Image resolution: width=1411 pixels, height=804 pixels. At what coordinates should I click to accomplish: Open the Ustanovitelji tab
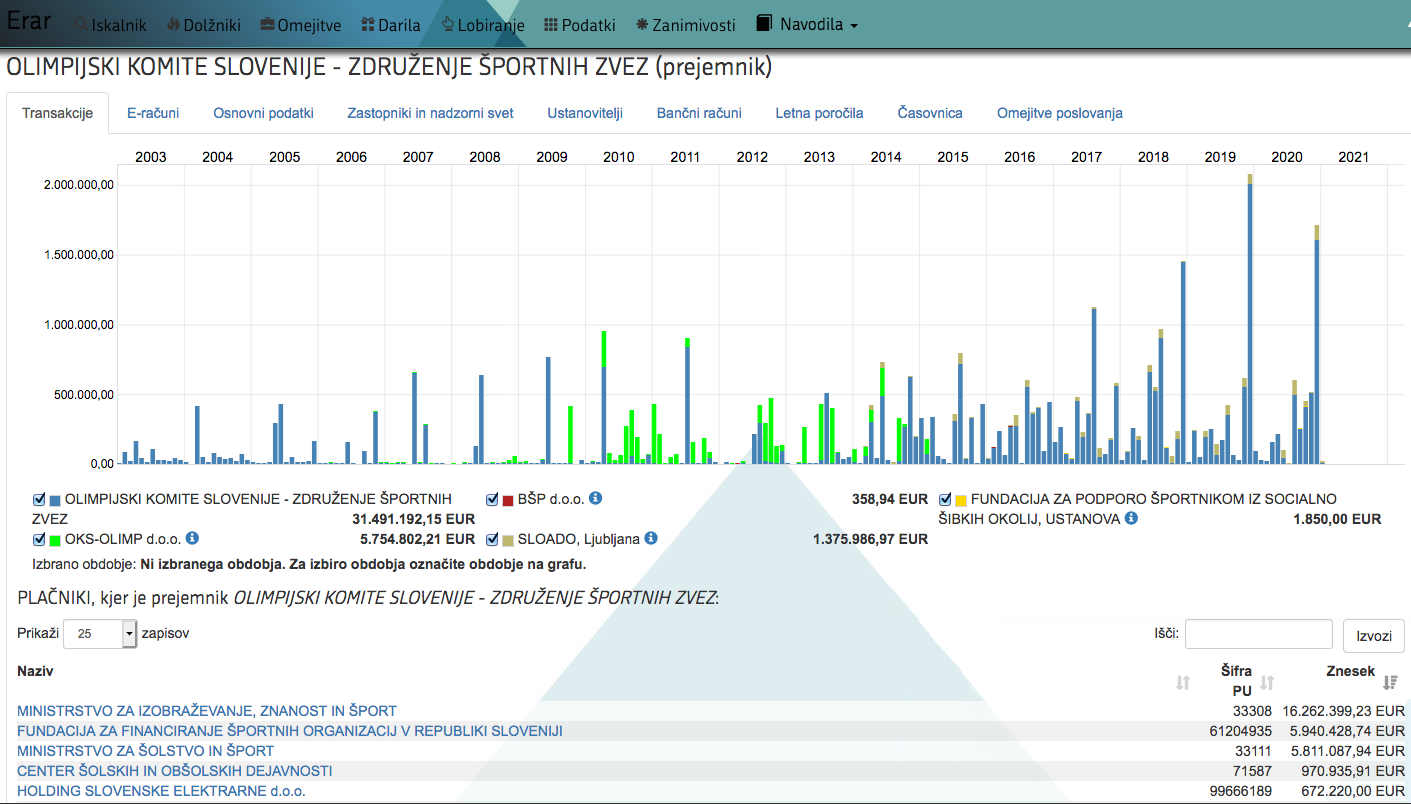tap(585, 113)
